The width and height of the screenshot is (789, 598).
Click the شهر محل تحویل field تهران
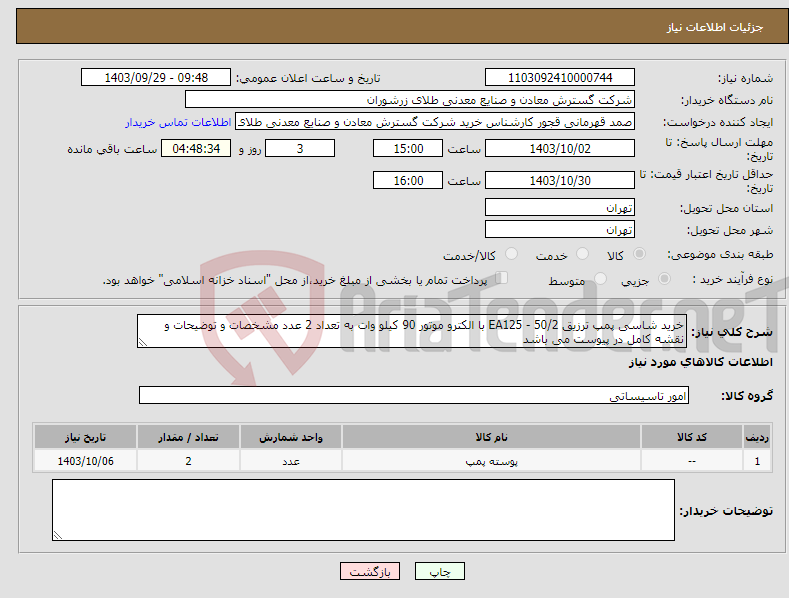pos(560,230)
